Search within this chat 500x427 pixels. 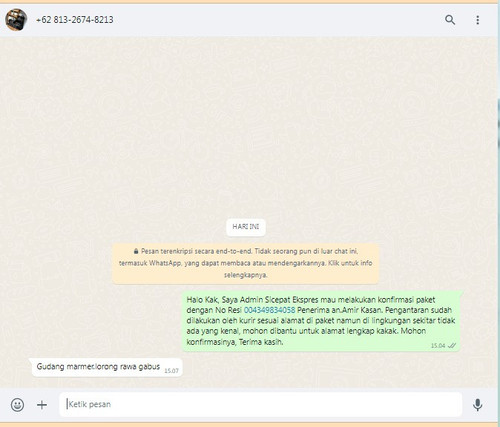click(x=450, y=20)
